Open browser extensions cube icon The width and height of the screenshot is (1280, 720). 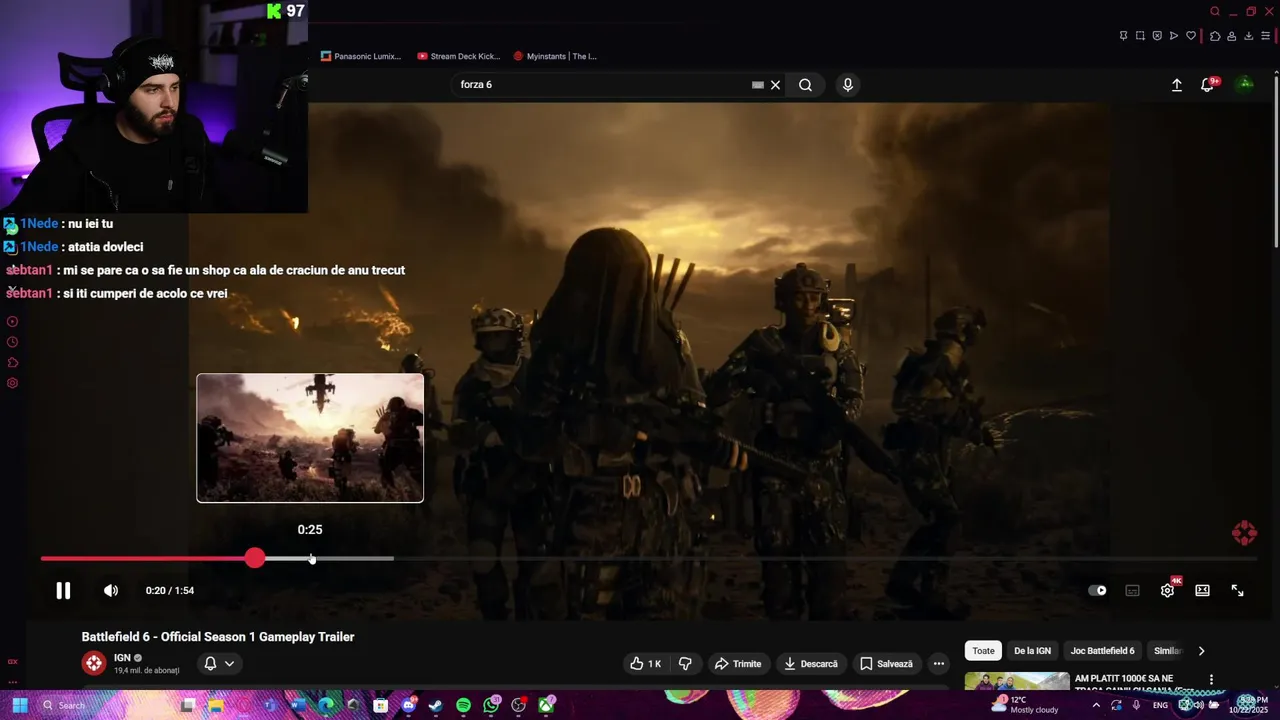tap(1215, 36)
